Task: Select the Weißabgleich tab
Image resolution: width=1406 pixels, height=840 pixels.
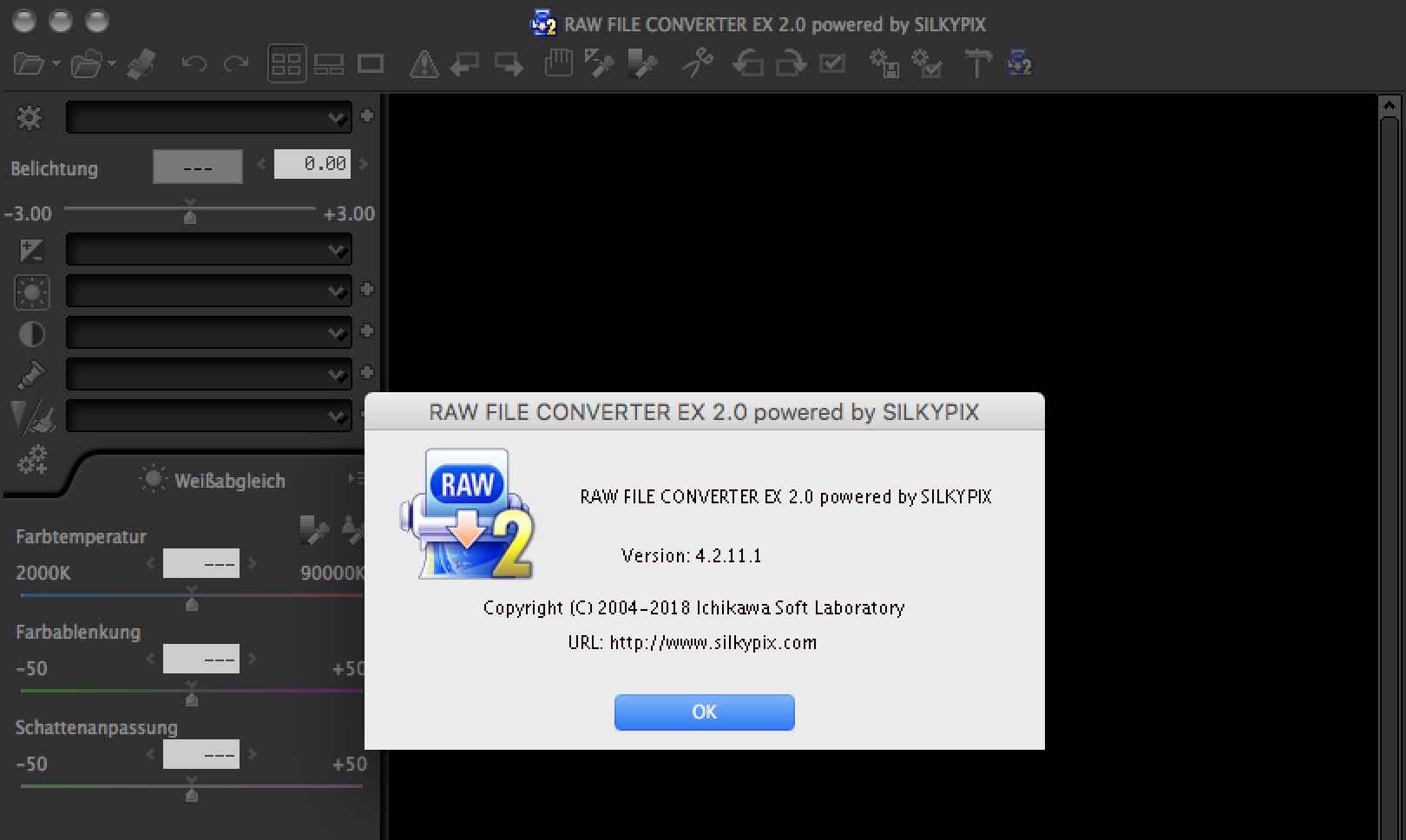Action: tap(212, 480)
